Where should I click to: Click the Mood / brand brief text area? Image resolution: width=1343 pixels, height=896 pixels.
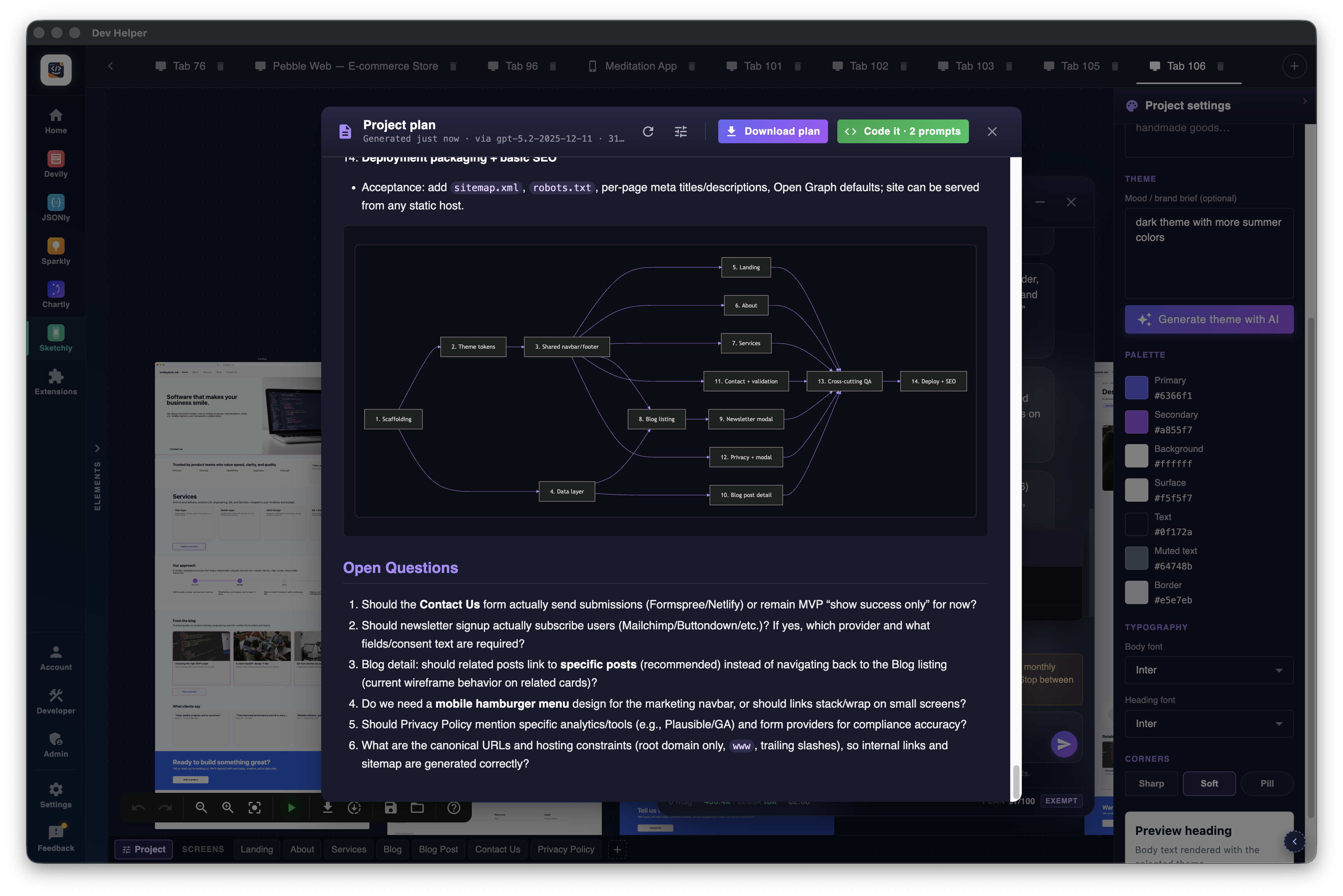click(x=1208, y=253)
